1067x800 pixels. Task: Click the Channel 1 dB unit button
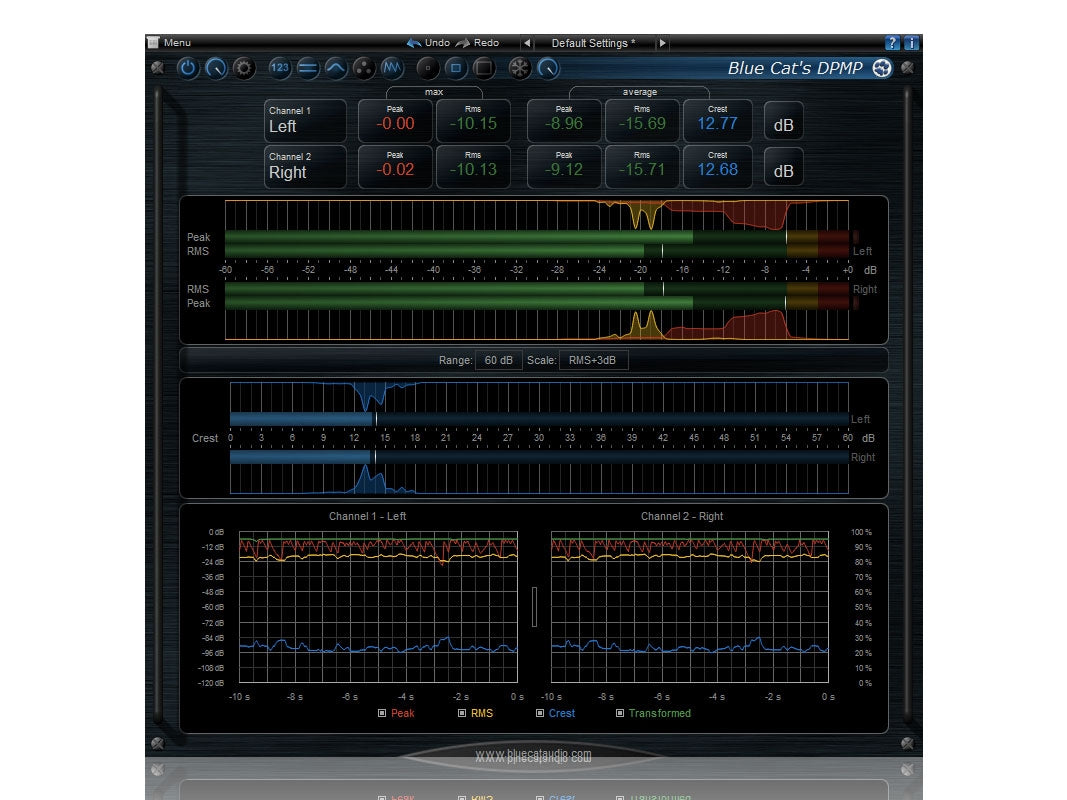pos(784,126)
